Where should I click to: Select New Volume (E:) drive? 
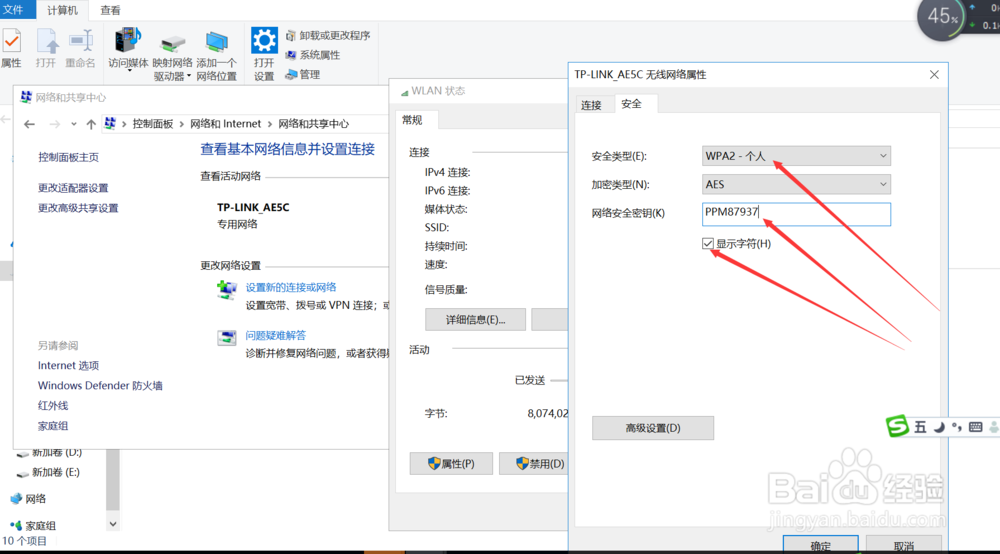(x=48, y=472)
